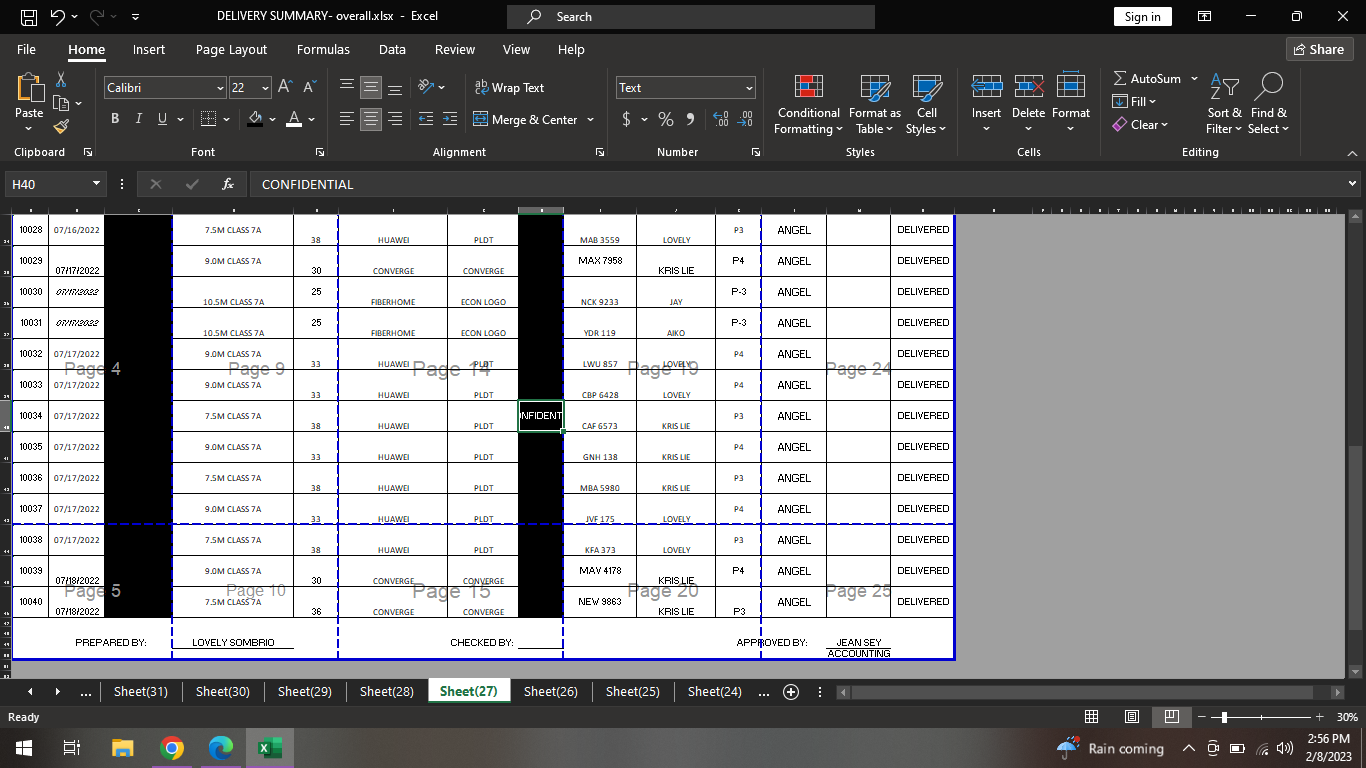This screenshot has width=1366, height=768.
Task: Open the number format Text dropdown
Action: coord(749,88)
